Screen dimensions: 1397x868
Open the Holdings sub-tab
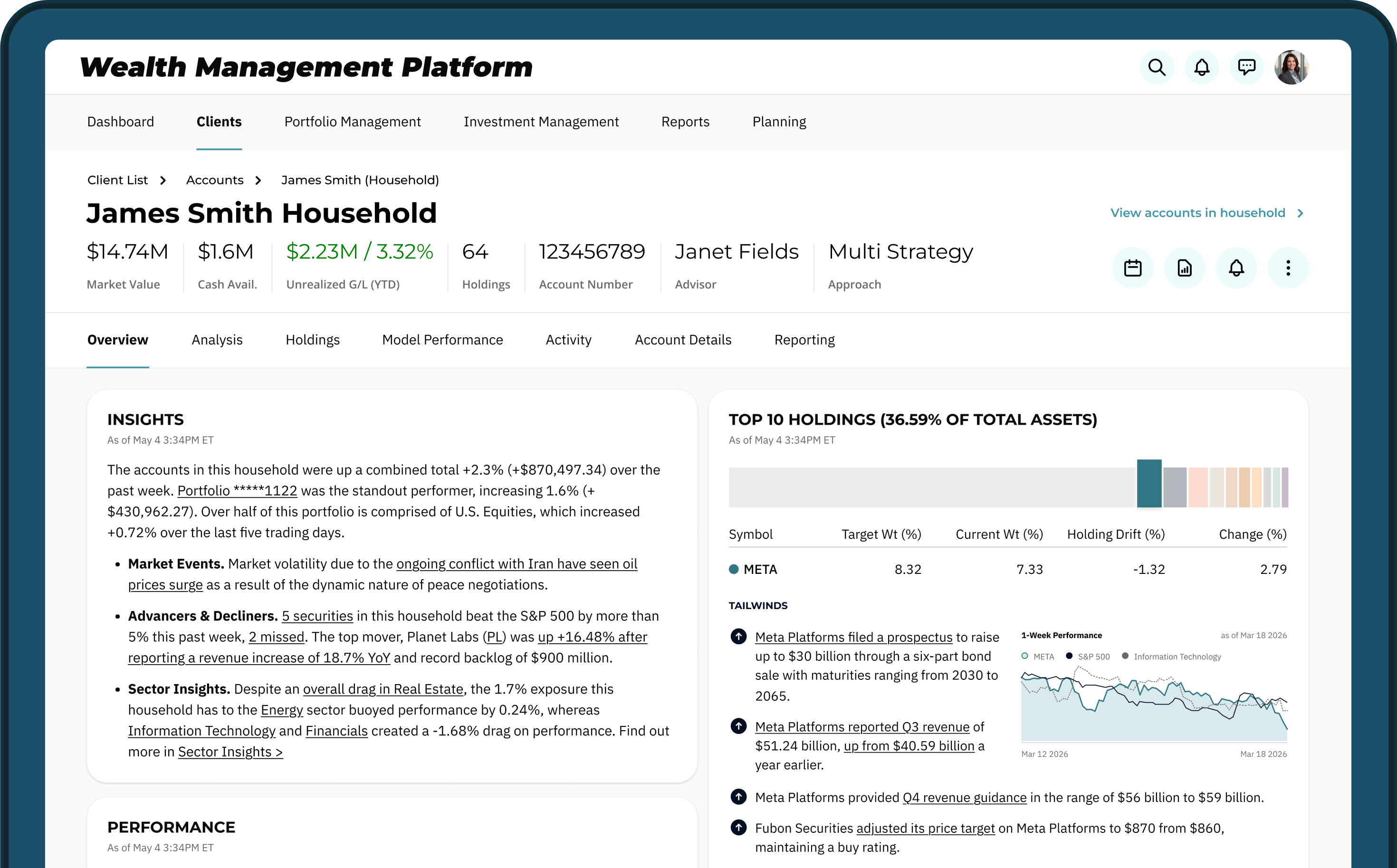(312, 340)
